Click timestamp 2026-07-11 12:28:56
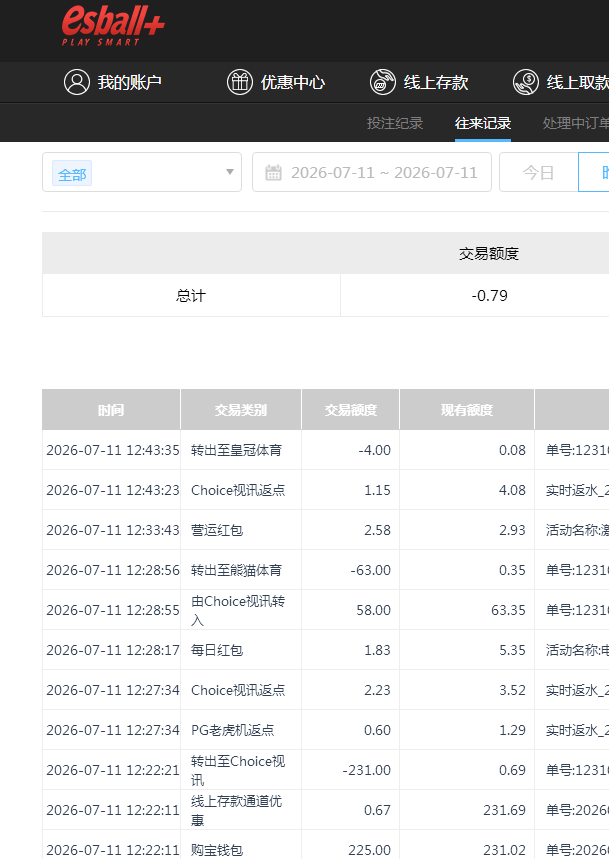 pos(113,570)
